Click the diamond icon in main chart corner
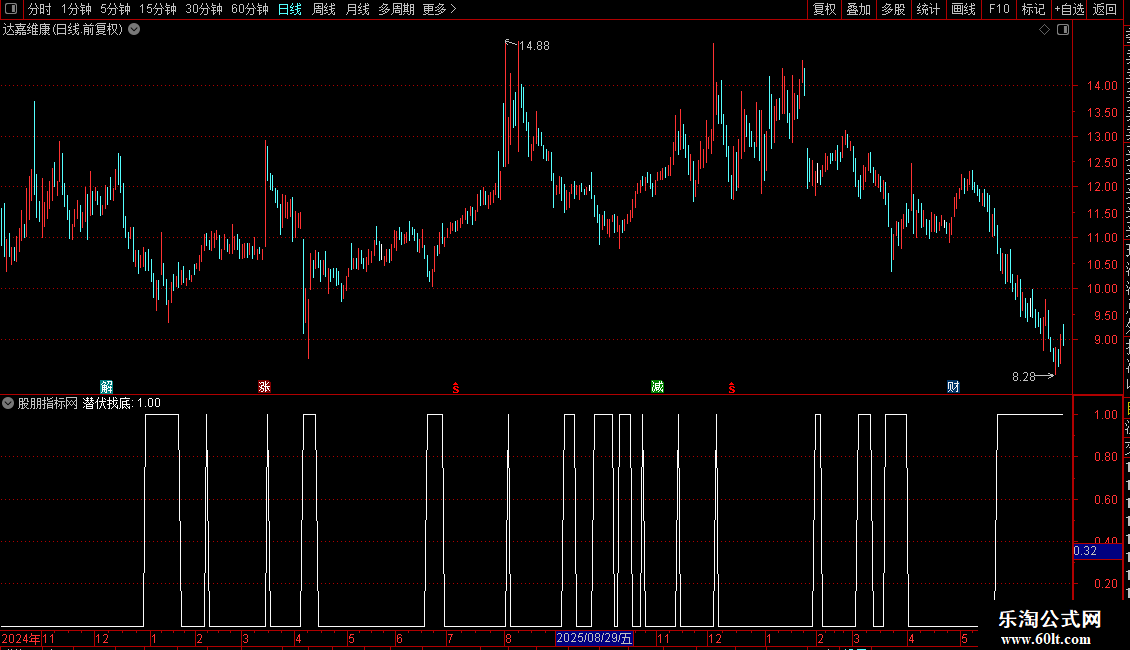This screenshot has height=650, width=1130. pos(1044,30)
